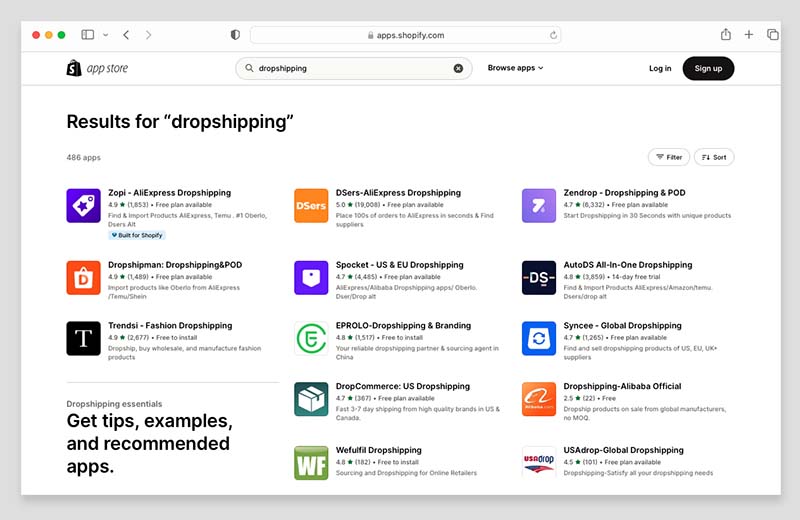Open the Trendsi black T icon
This screenshot has width=800, height=520.
pos(83,338)
